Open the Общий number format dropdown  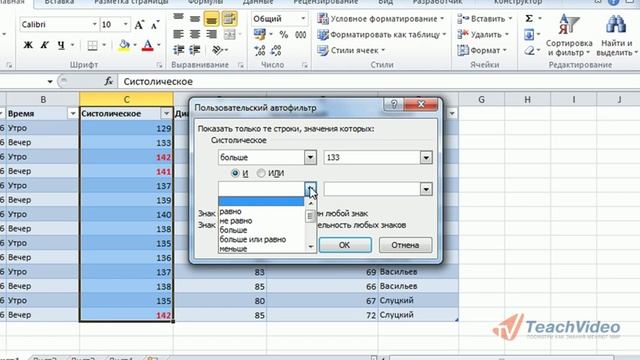click(x=303, y=19)
